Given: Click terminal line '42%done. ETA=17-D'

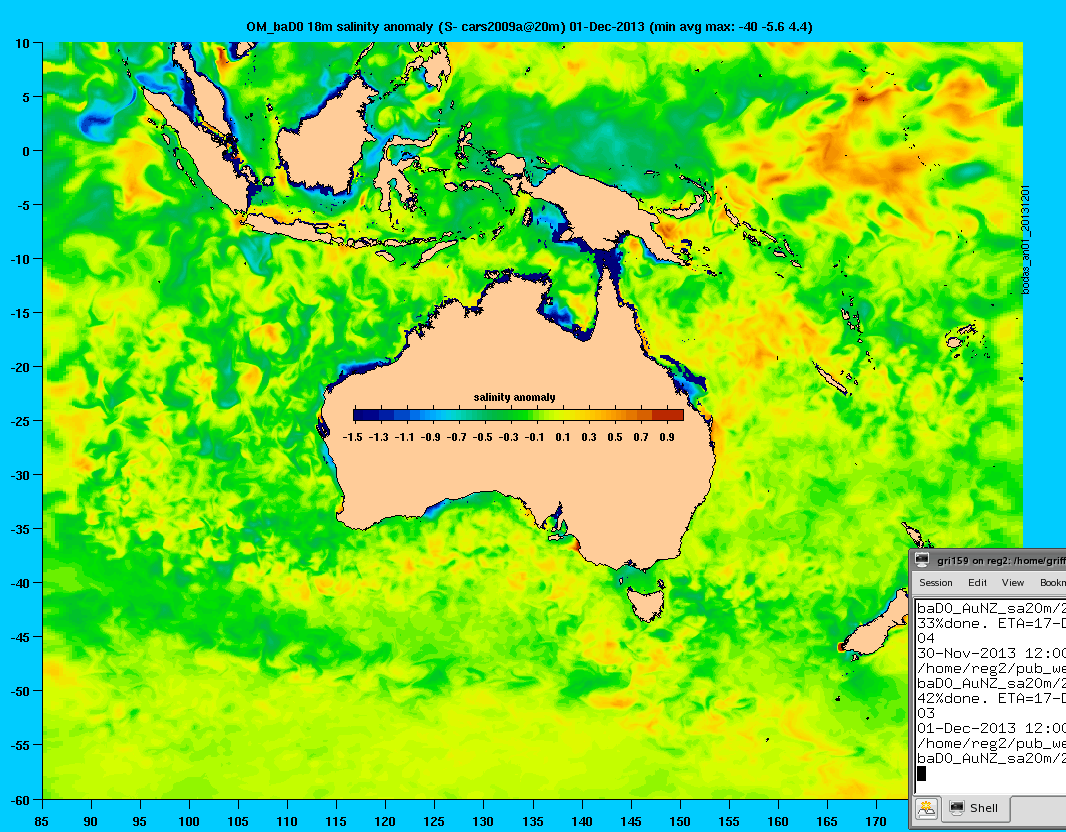Looking at the screenshot, I should point(991,698).
